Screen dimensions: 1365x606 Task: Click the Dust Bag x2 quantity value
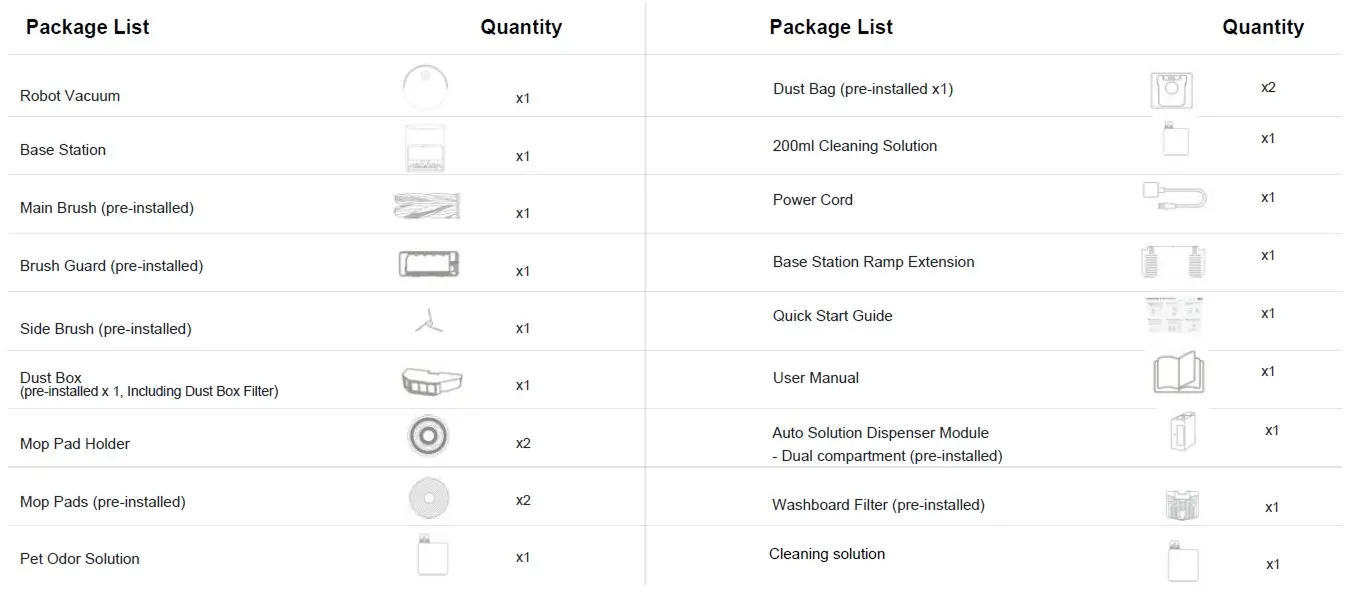(1267, 87)
